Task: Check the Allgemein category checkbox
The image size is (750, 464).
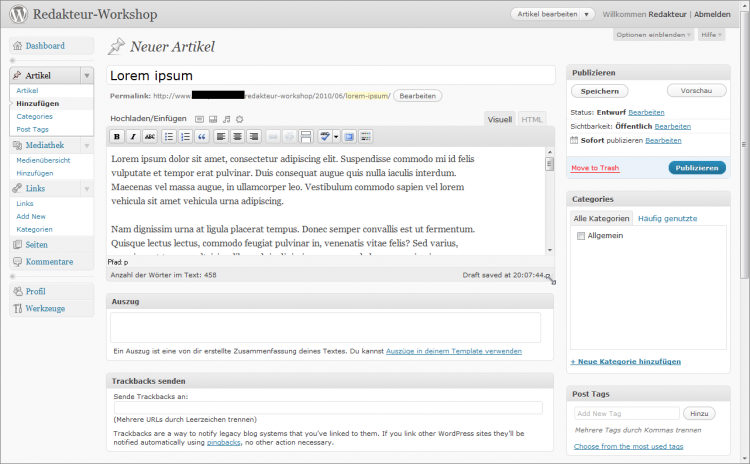Action: (581, 236)
